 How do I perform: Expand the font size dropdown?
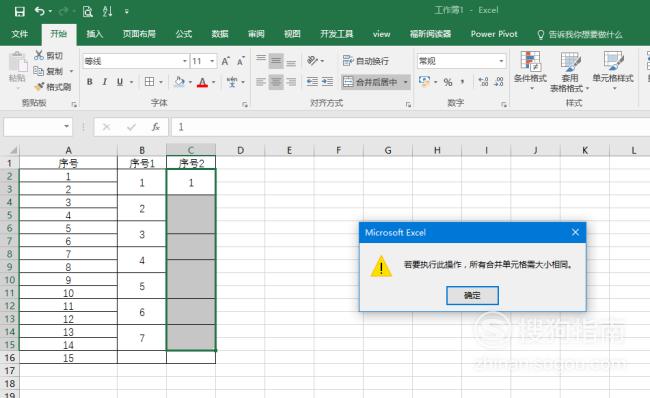212,61
